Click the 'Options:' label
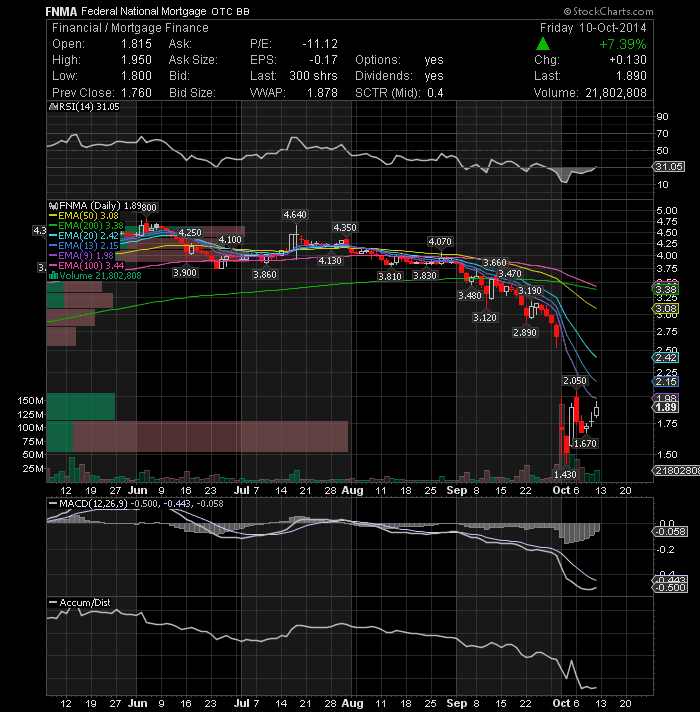Screen dimensions: 700x712 pyautogui.click(x=378, y=60)
